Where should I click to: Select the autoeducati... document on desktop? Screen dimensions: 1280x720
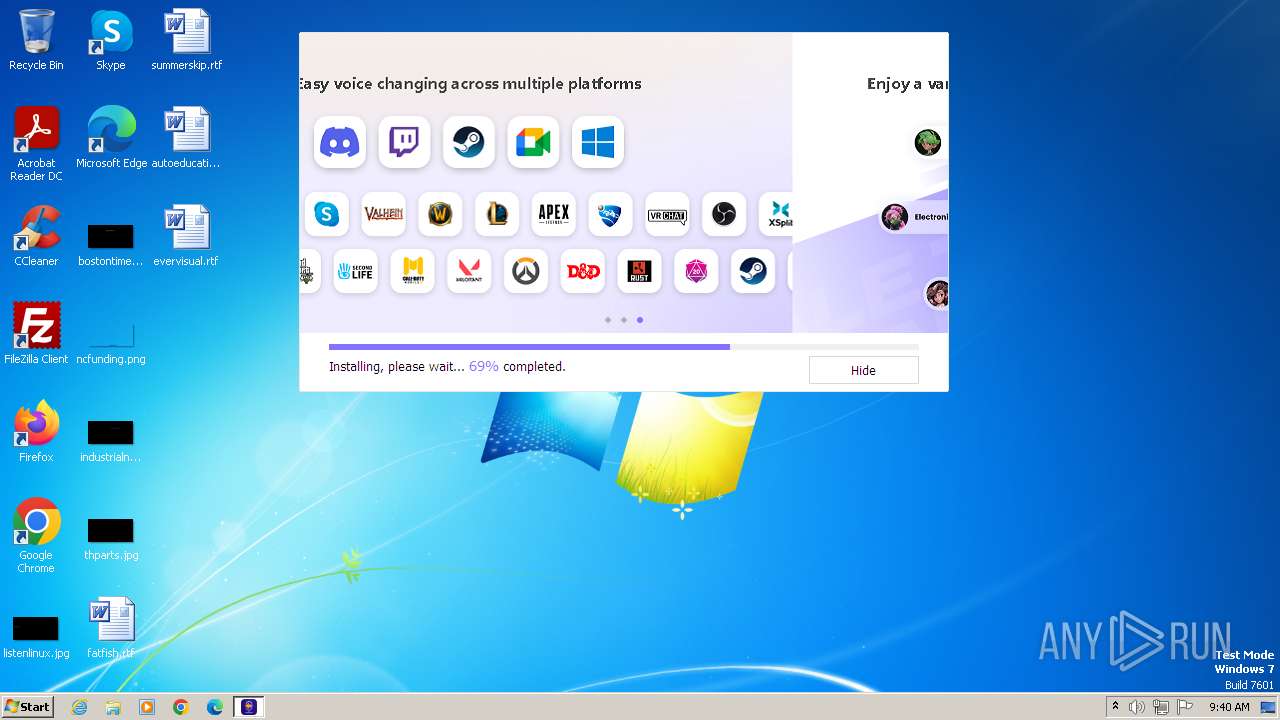(x=187, y=138)
